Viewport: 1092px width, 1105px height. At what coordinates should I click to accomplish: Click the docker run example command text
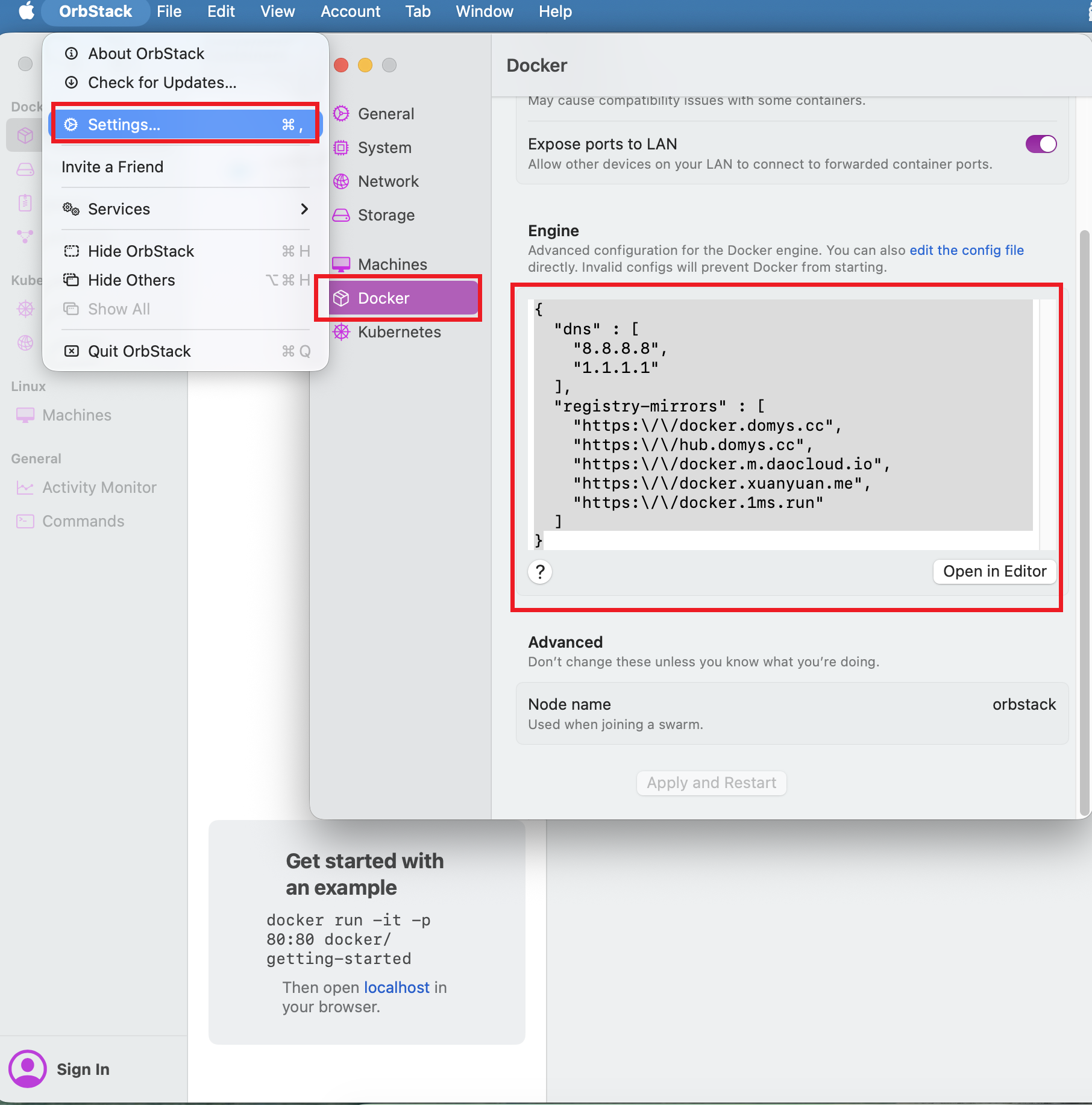(348, 939)
